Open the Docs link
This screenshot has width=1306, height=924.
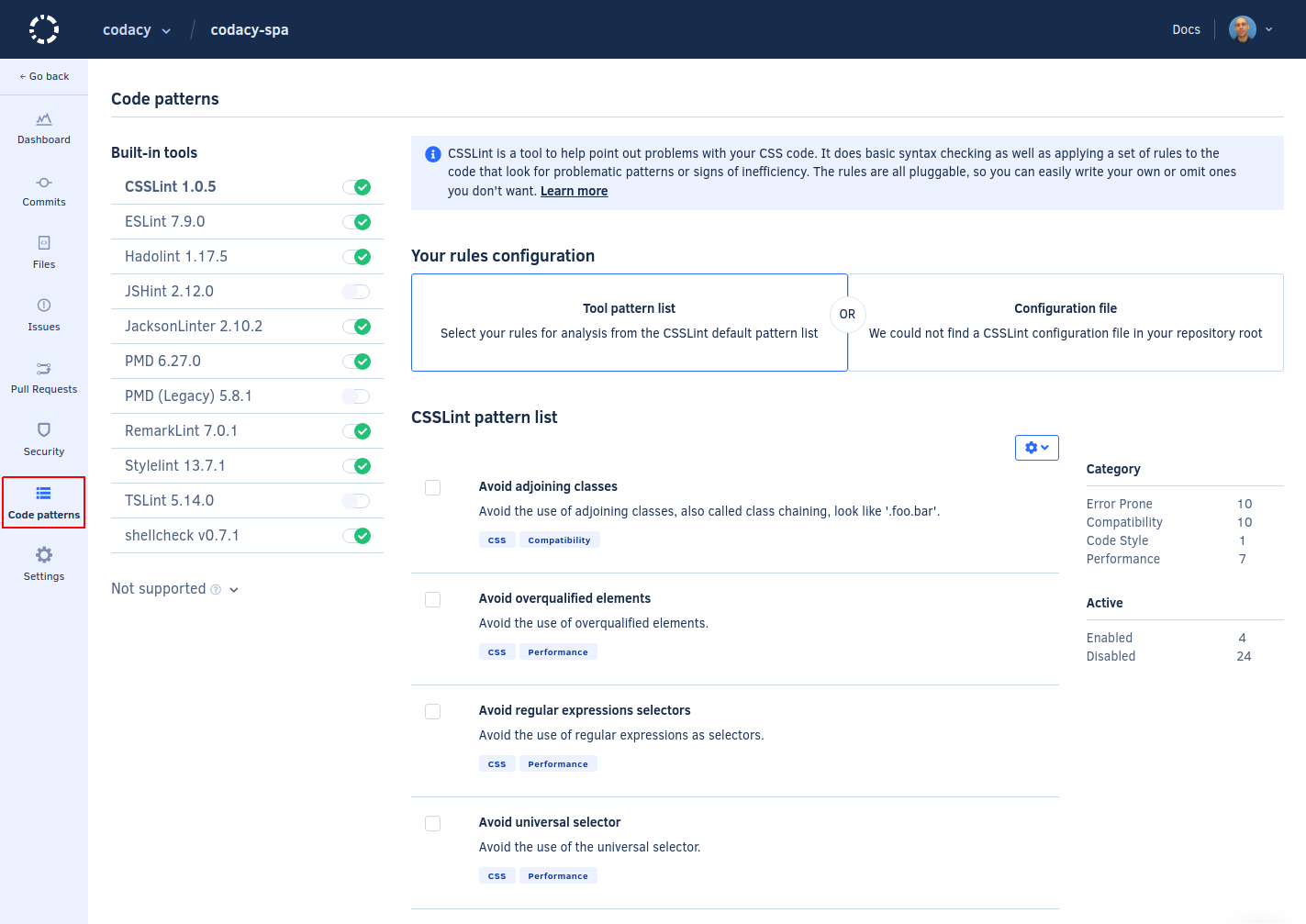[1186, 29]
